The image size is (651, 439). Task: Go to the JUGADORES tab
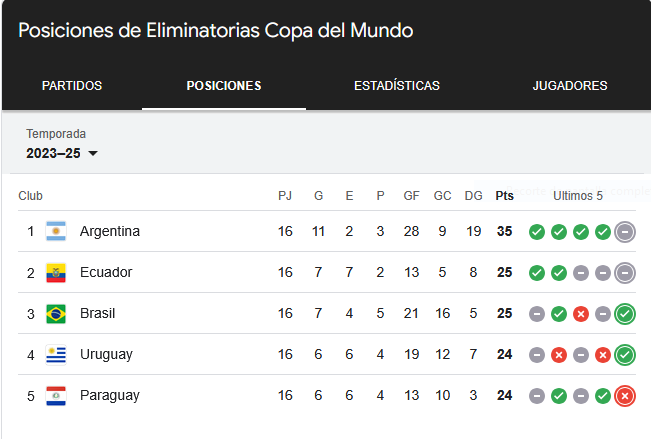tap(570, 86)
